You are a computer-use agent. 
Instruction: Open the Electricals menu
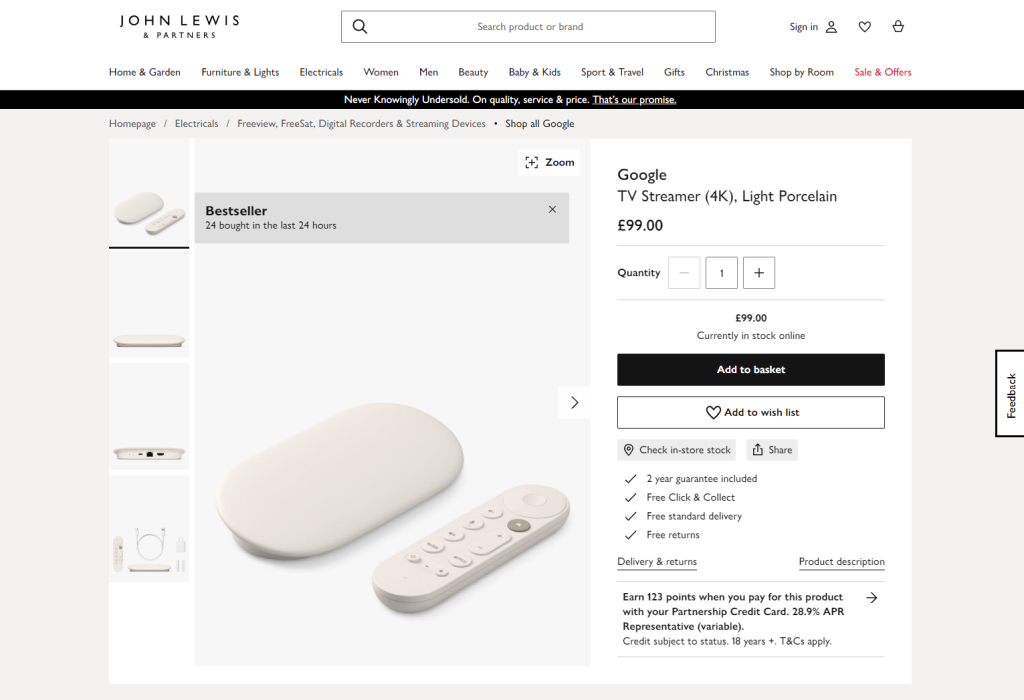coord(321,72)
